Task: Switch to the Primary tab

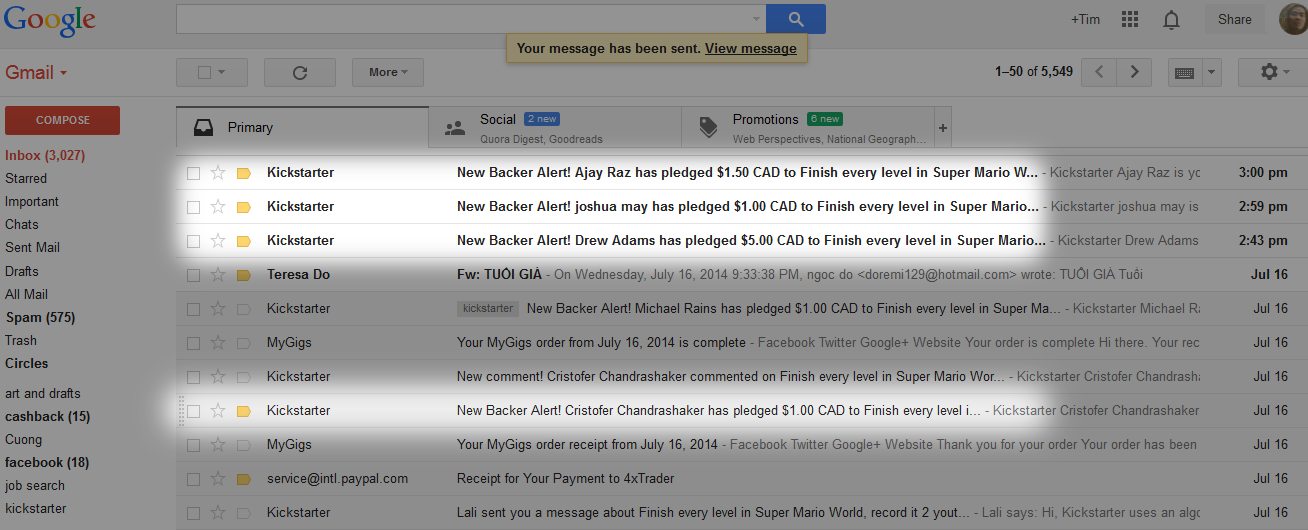Action: 302,128
